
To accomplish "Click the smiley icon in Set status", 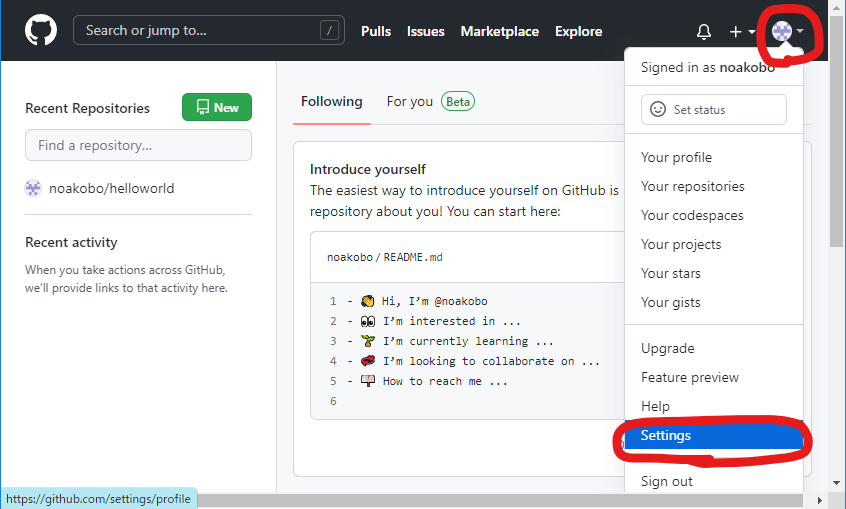I will [658, 110].
